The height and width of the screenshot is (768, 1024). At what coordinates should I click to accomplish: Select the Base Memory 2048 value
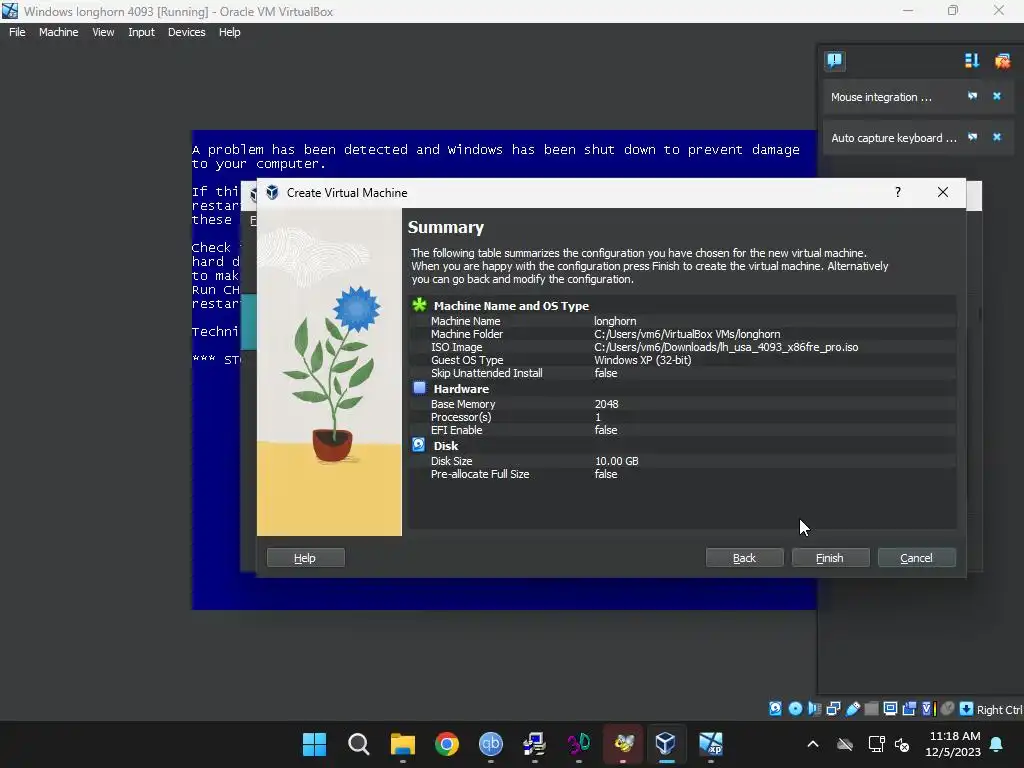(607, 404)
